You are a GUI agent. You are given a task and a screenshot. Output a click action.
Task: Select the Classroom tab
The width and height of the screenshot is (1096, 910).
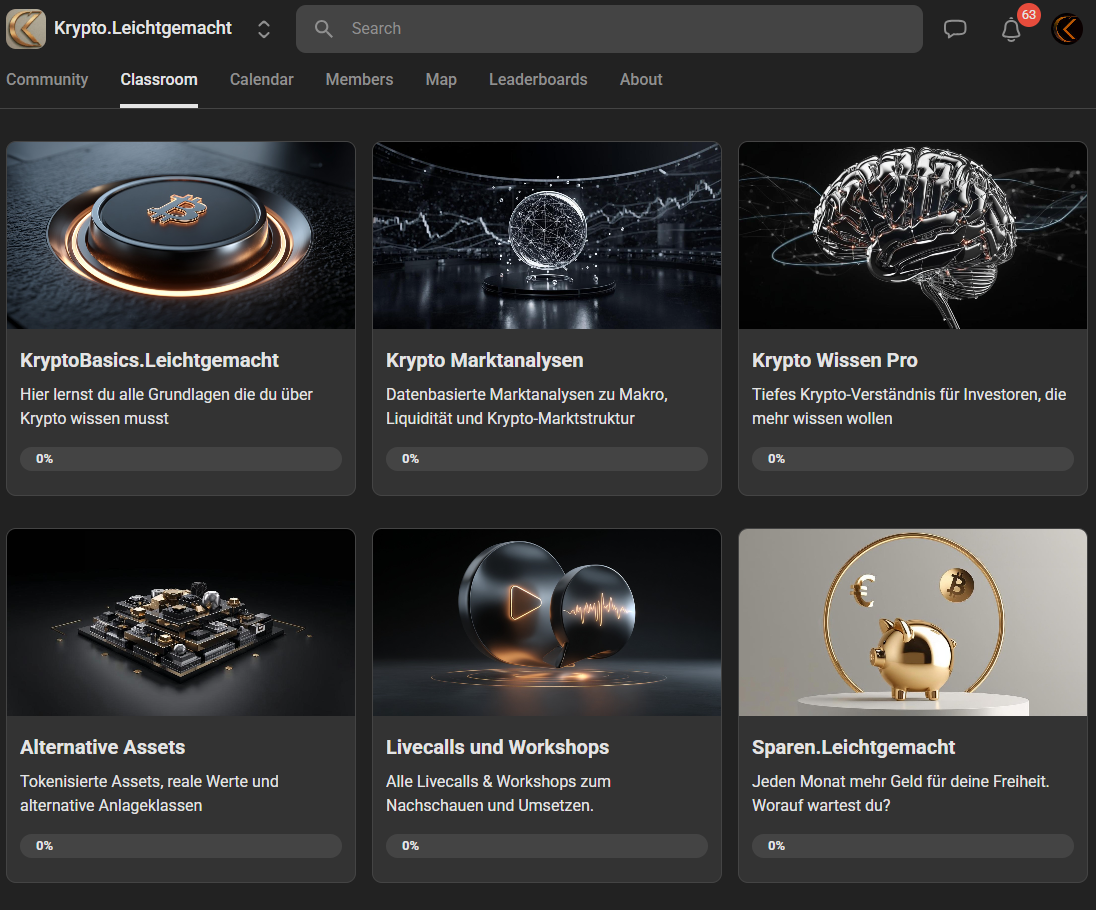click(x=159, y=80)
